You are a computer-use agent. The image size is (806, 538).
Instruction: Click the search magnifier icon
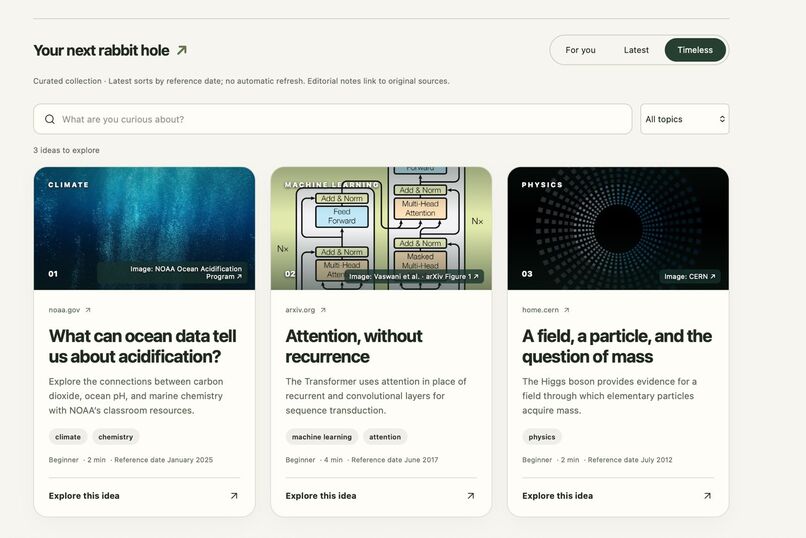coord(50,119)
